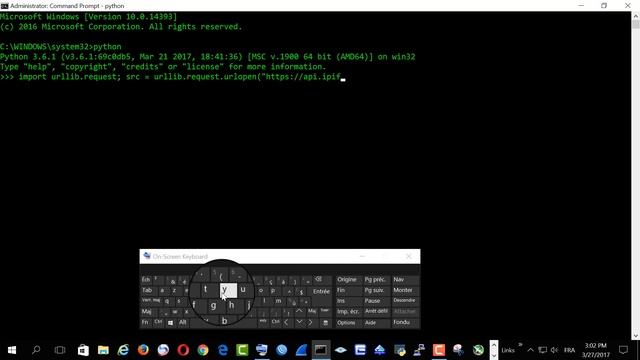Open the volume control in system tray
This screenshot has width=640, height=360.
[554, 350]
